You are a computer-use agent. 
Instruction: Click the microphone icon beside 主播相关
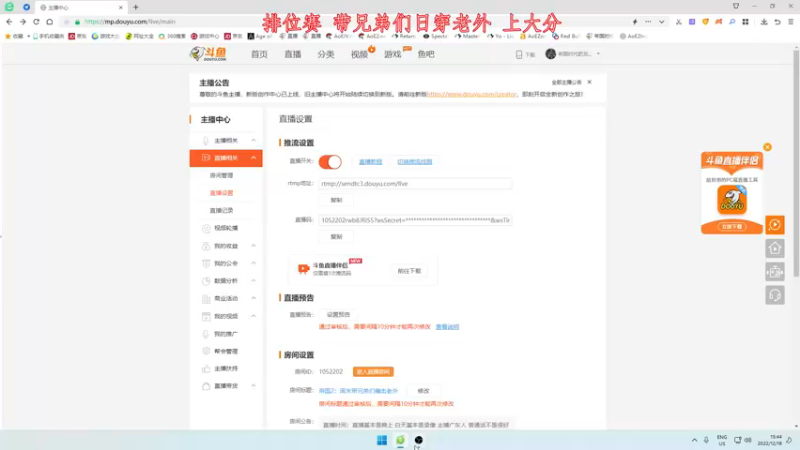click(x=206, y=140)
